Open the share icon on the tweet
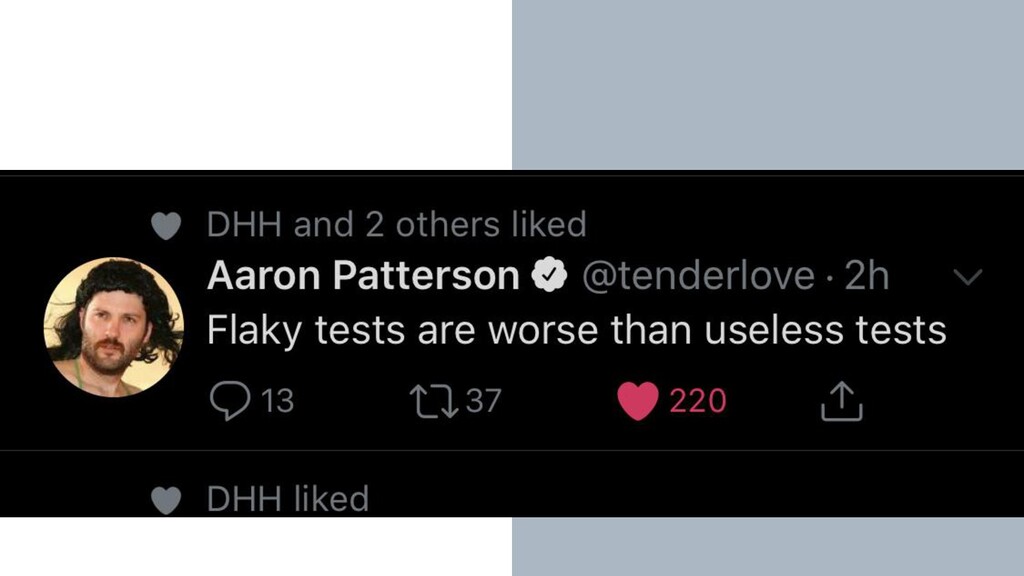 tap(841, 401)
